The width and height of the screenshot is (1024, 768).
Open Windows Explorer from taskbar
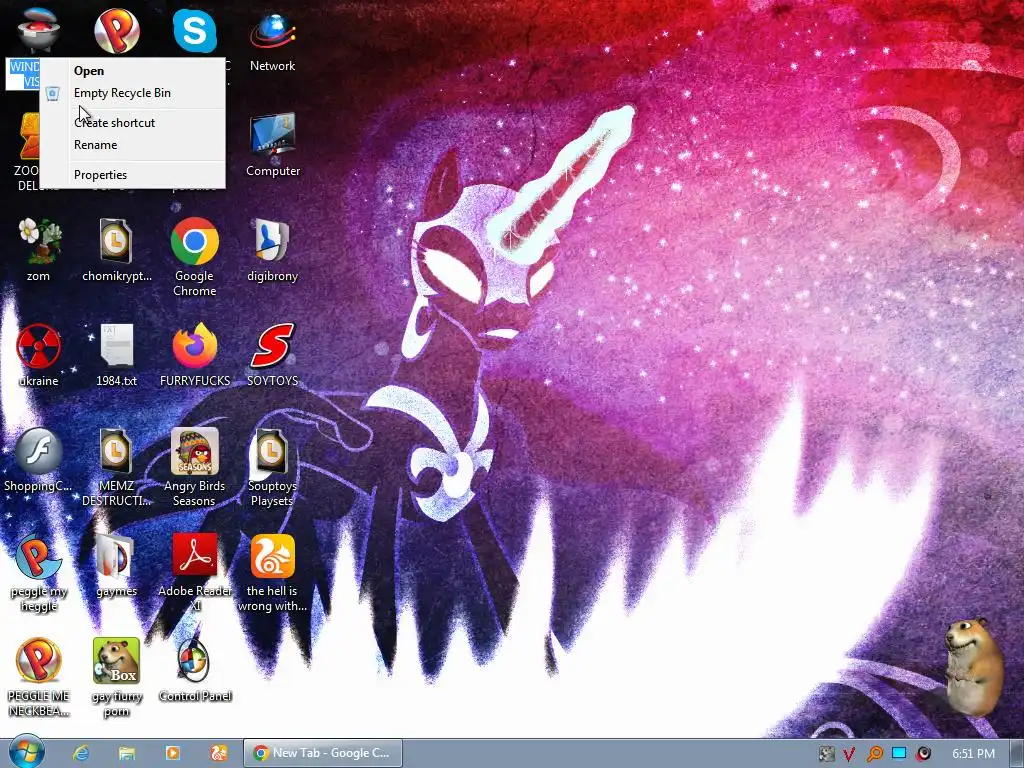pyautogui.click(x=127, y=753)
